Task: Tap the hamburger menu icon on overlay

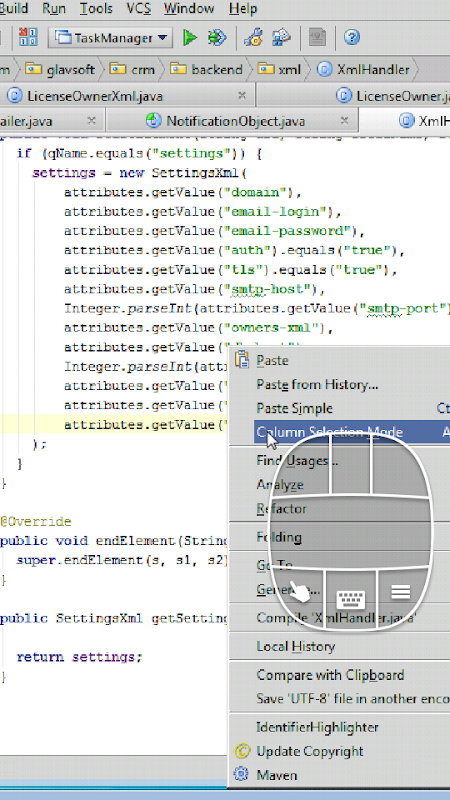Action: click(x=401, y=592)
